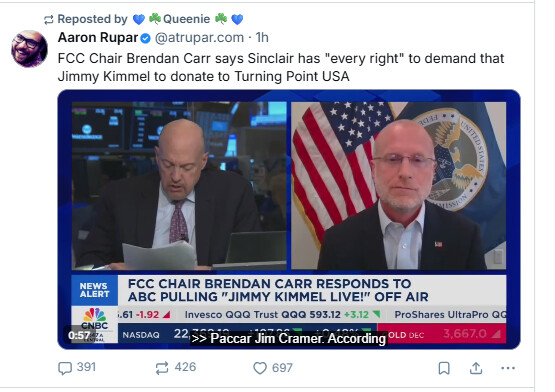Click the 697 like count

[282, 368]
